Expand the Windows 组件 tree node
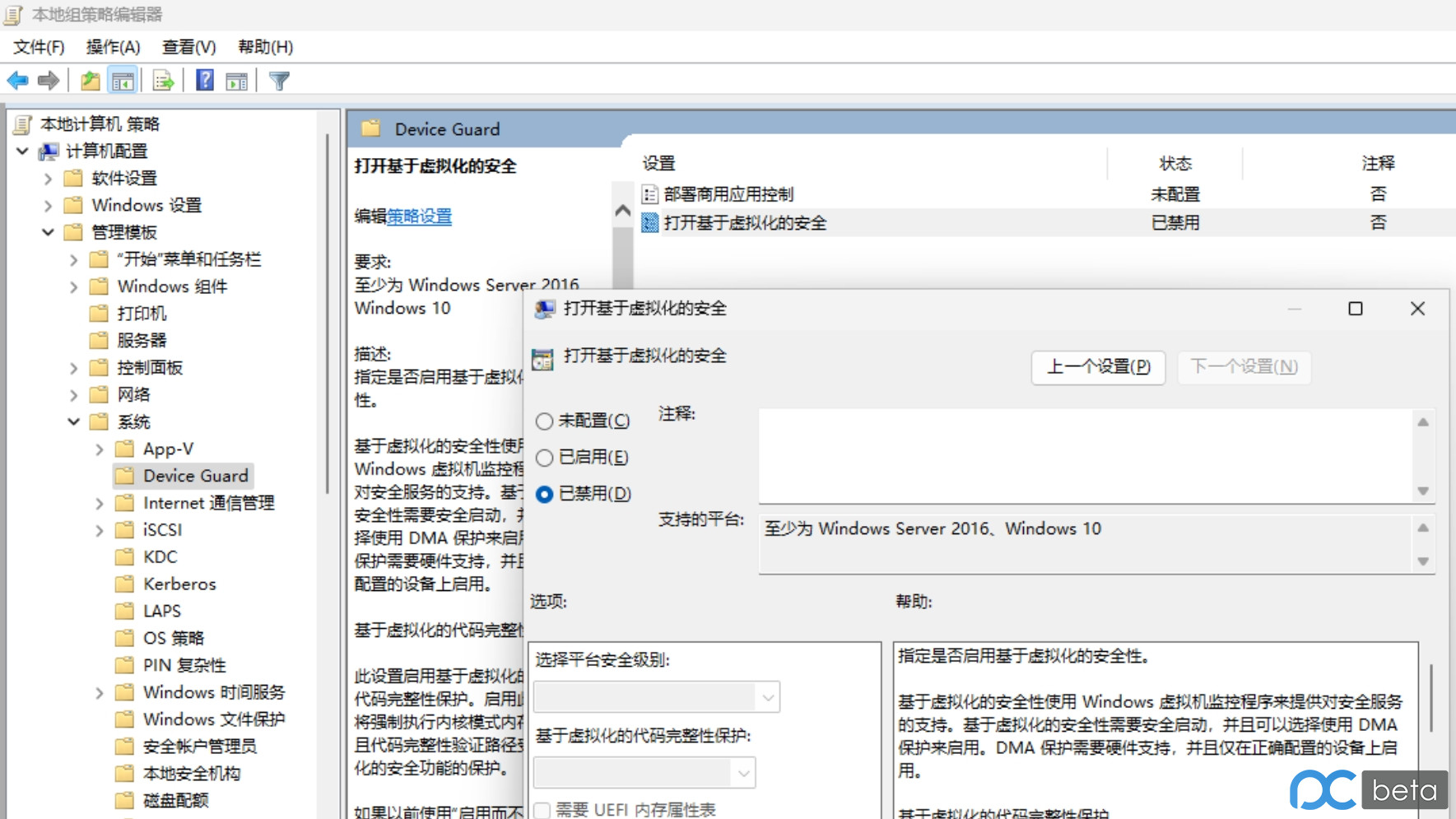This screenshot has height=819, width=1456. 73,287
